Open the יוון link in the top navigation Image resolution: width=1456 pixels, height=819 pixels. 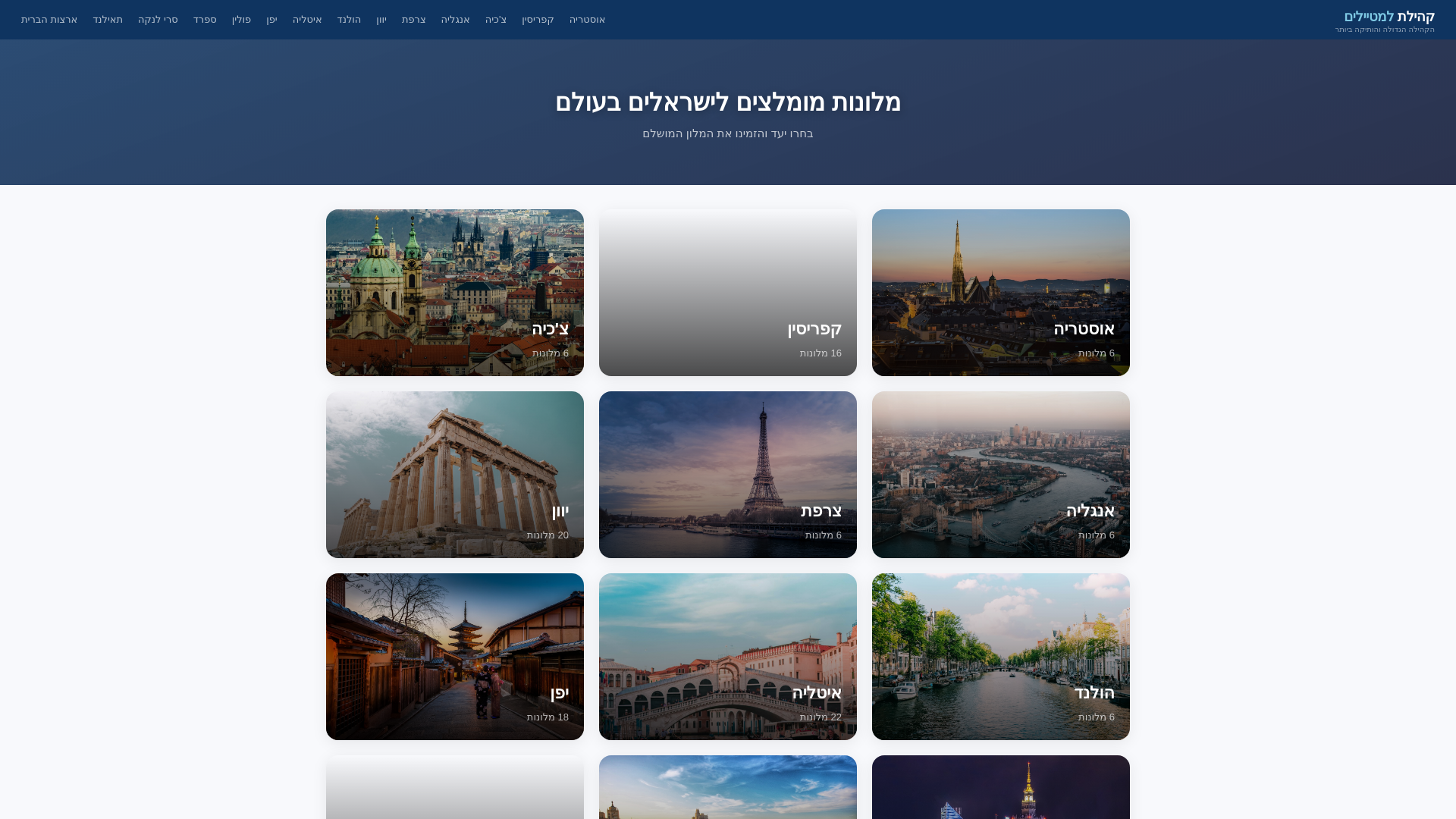click(381, 20)
